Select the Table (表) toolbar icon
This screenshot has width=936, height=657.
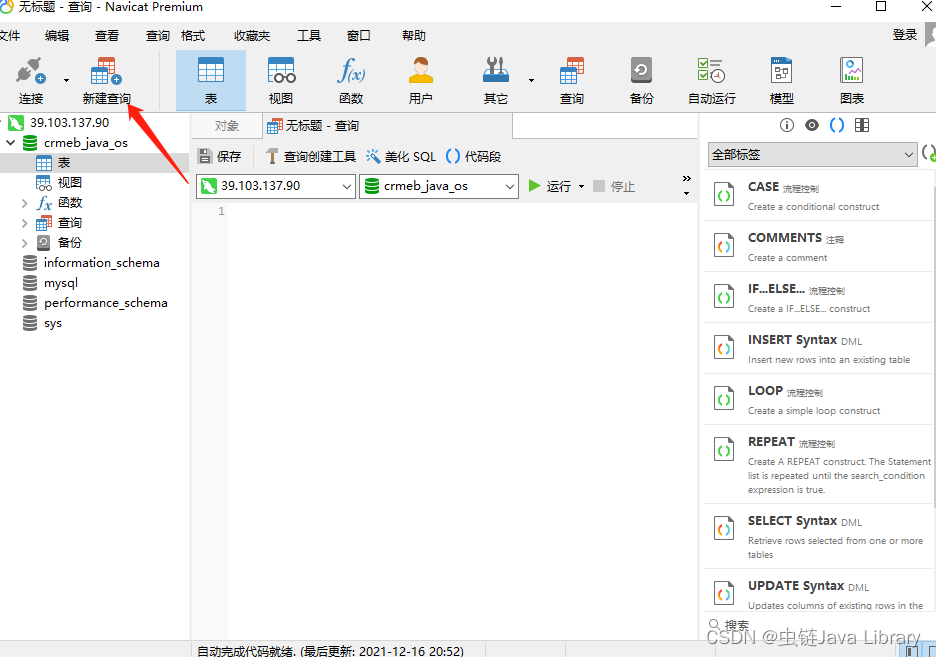pyautogui.click(x=211, y=80)
